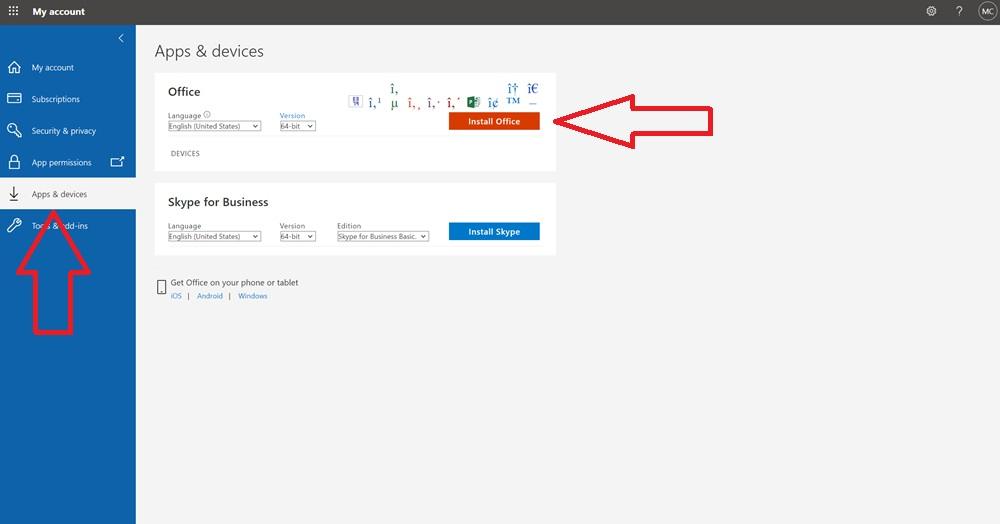Expand the Skype Edition dropdown
The height and width of the screenshot is (524, 1000).
(382, 236)
